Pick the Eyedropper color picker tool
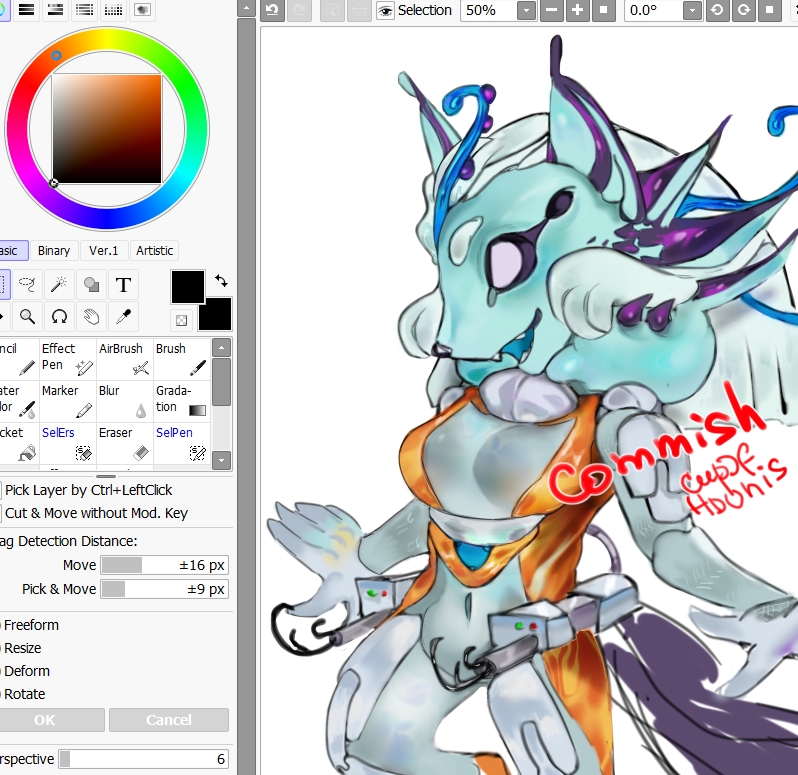This screenshot has width=798, height=775. click(x=123, y=317)
